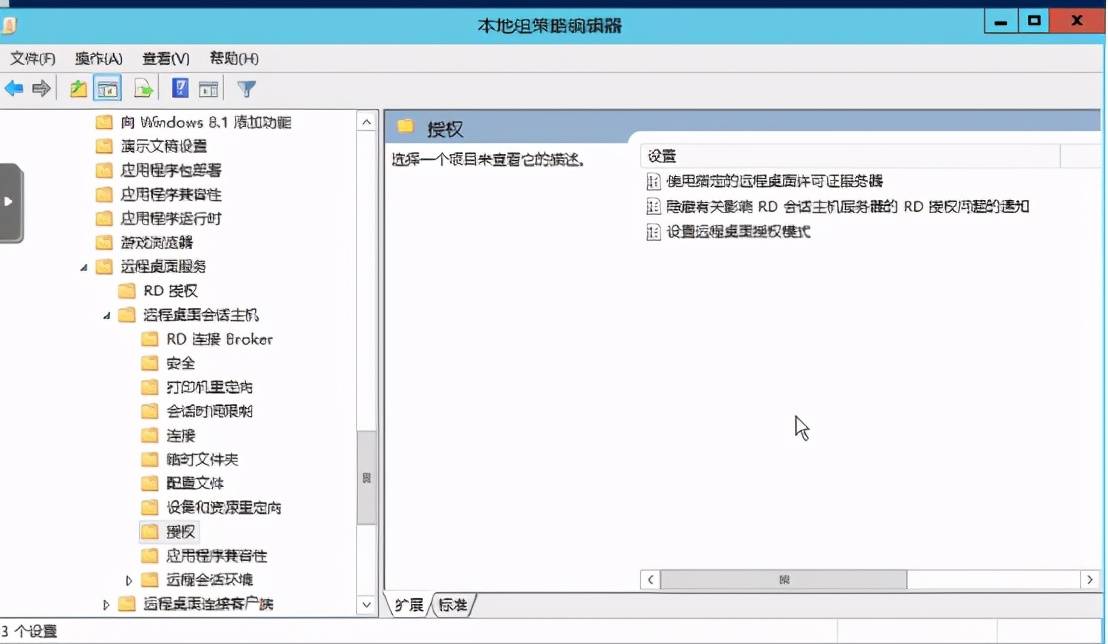Click the filter funnel icon

coord(246,88)
